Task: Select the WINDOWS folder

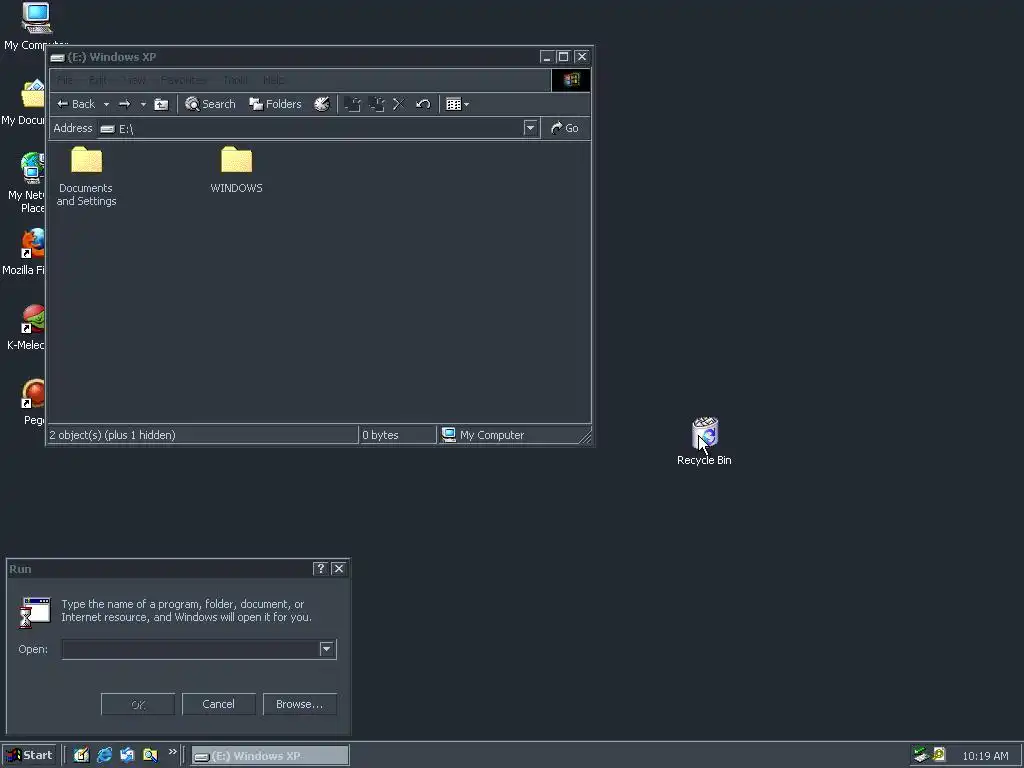Action: pos(236,170)
